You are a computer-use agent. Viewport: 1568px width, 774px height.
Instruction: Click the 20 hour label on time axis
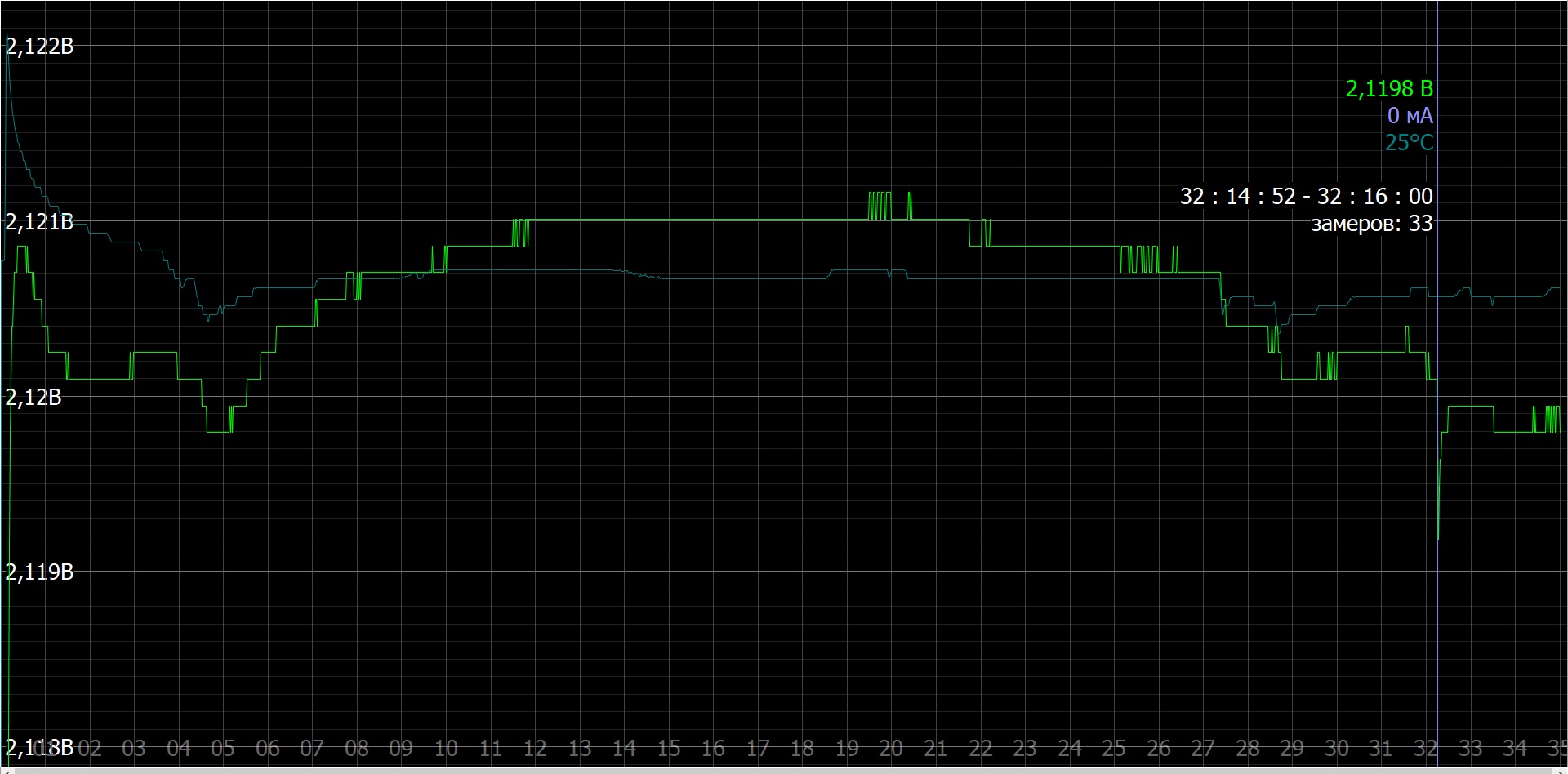[891, 748]
